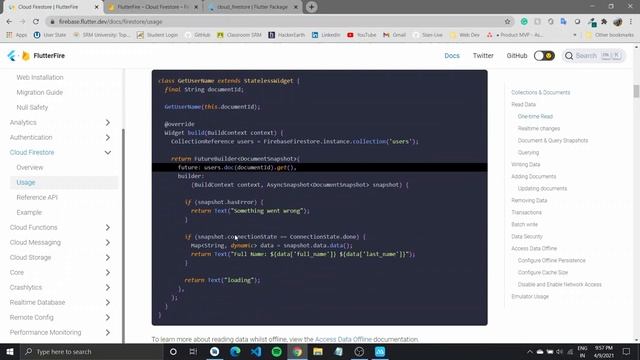Open Microsoft Edge from the taskbar

point(235,352)
